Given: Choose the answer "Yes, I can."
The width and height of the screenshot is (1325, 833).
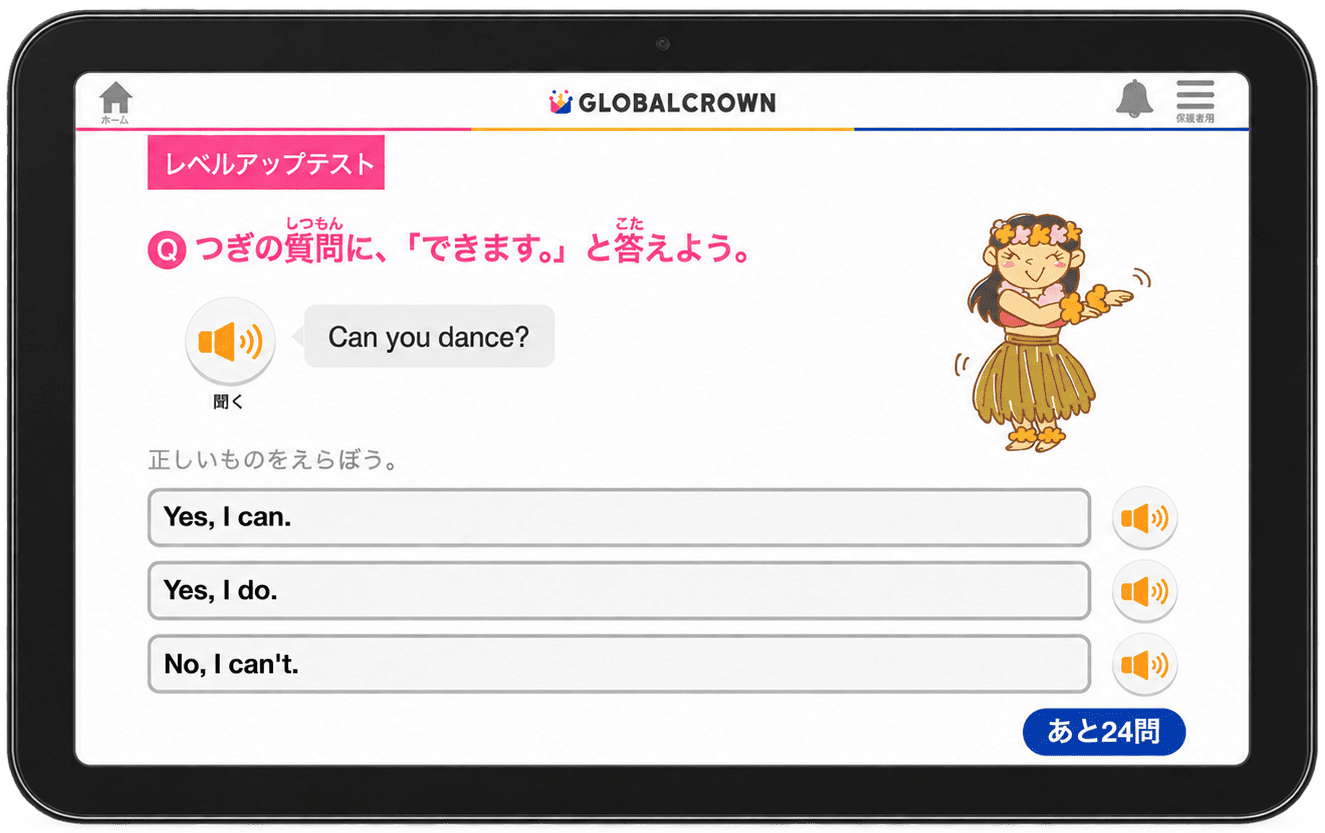Looking at the screenshot, I should coord(619,518).
